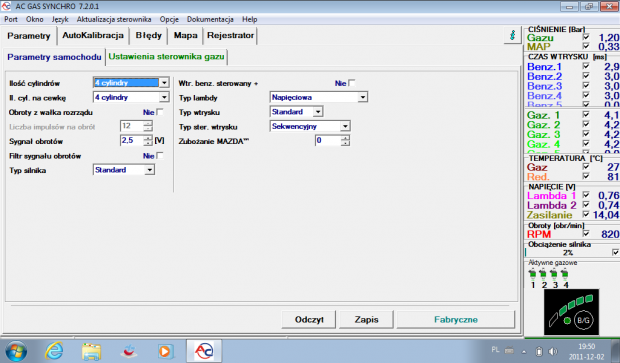The width and height of the screenshot is (620, 363).
Task: Open the media player taskbar icon
Action: (x=165, y=351)
